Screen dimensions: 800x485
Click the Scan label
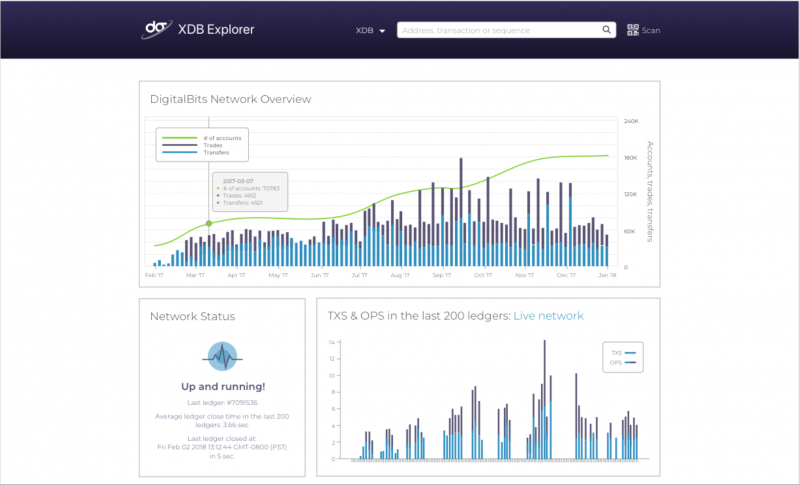tap(651, 31)
